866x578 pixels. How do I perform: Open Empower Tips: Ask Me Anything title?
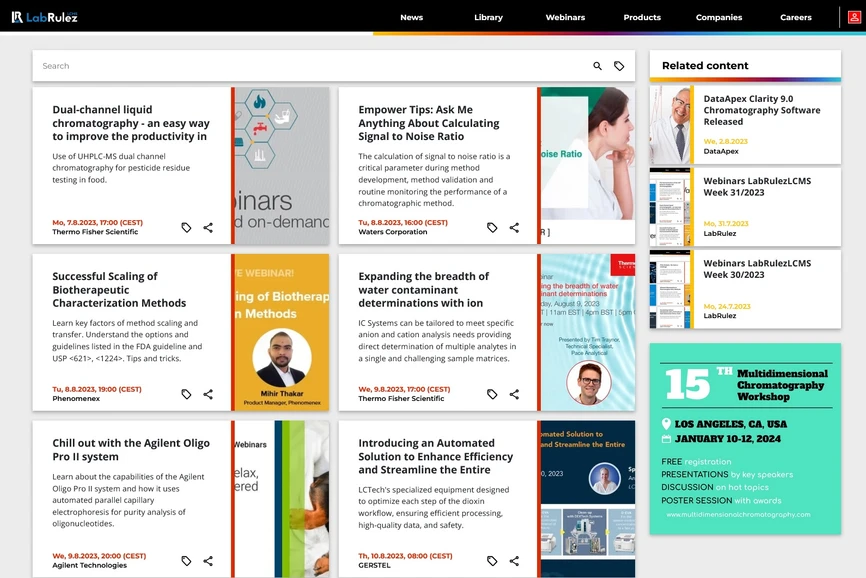[429, 123]
